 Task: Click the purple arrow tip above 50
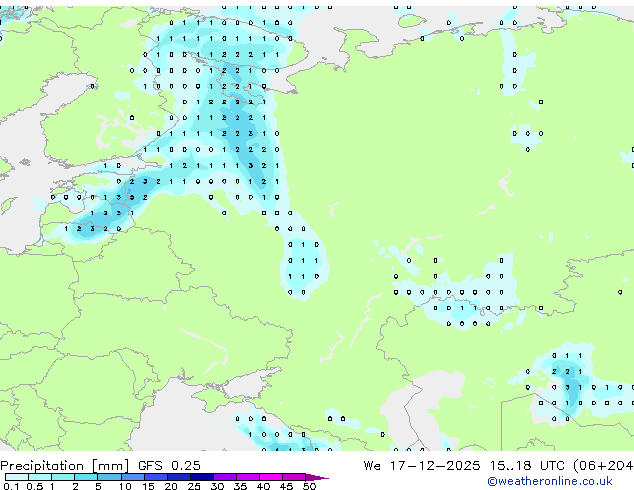(x=317, y=477)
